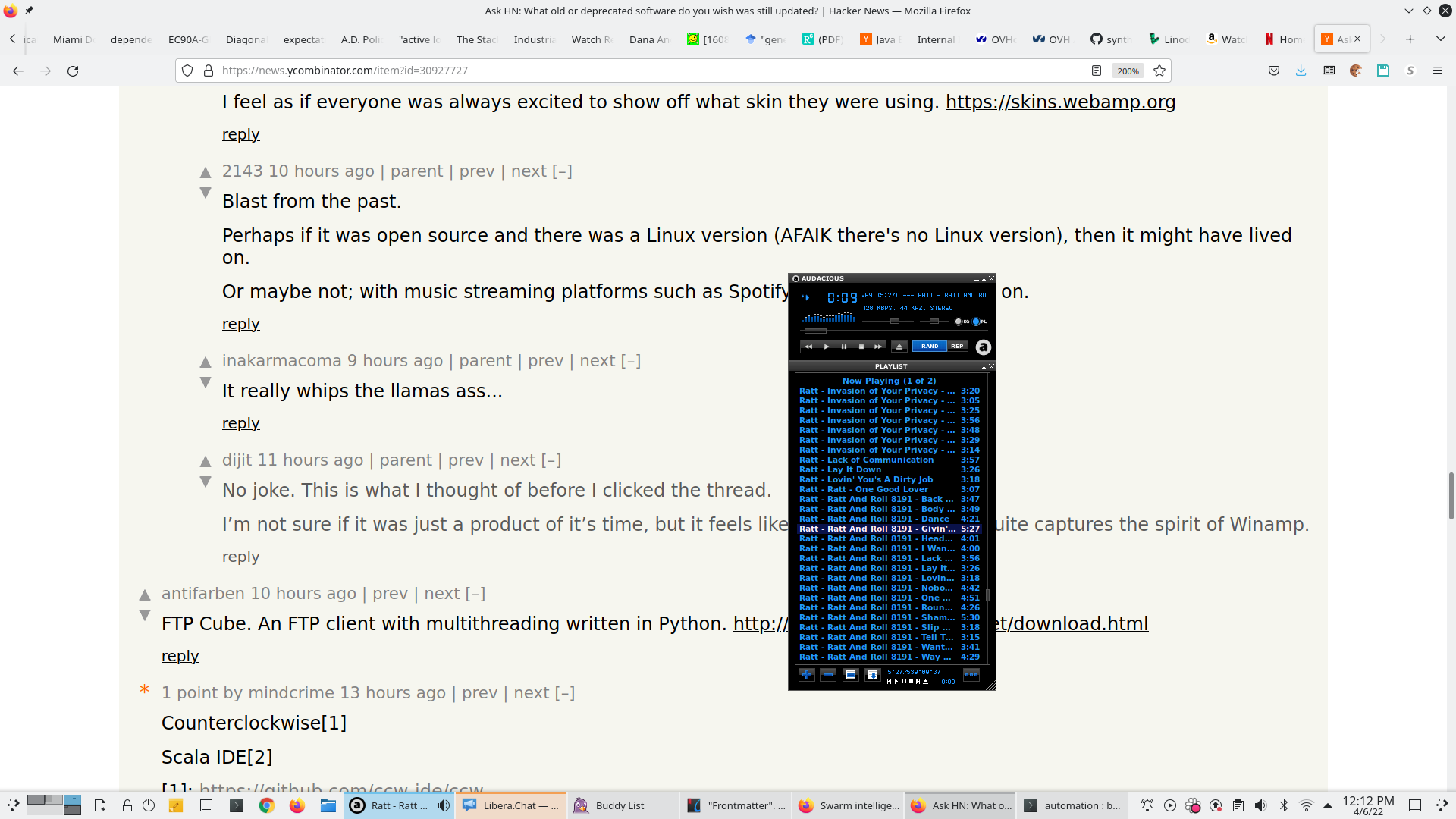Open list all tabs dropdown
The width and height of the screenshot is (1456, 819).
[x=1440, y=39]
